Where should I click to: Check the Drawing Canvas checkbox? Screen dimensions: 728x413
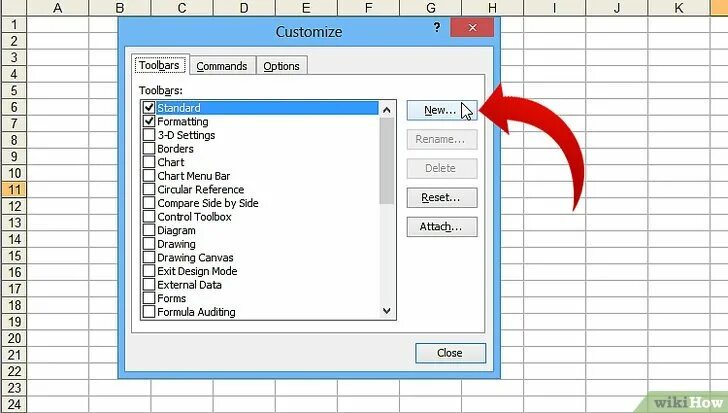point(149,258)
